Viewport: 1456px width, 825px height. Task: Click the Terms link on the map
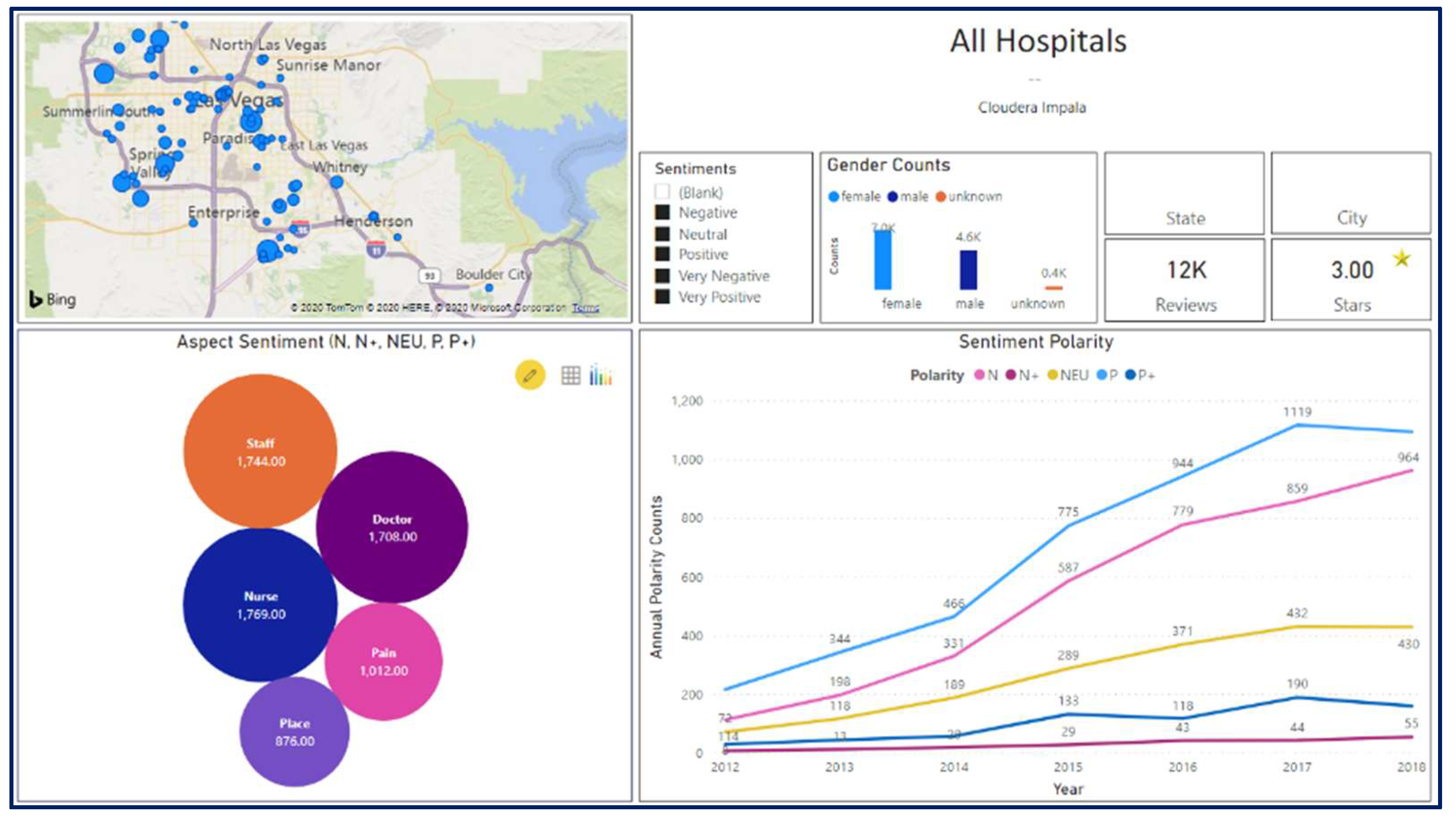585,308
